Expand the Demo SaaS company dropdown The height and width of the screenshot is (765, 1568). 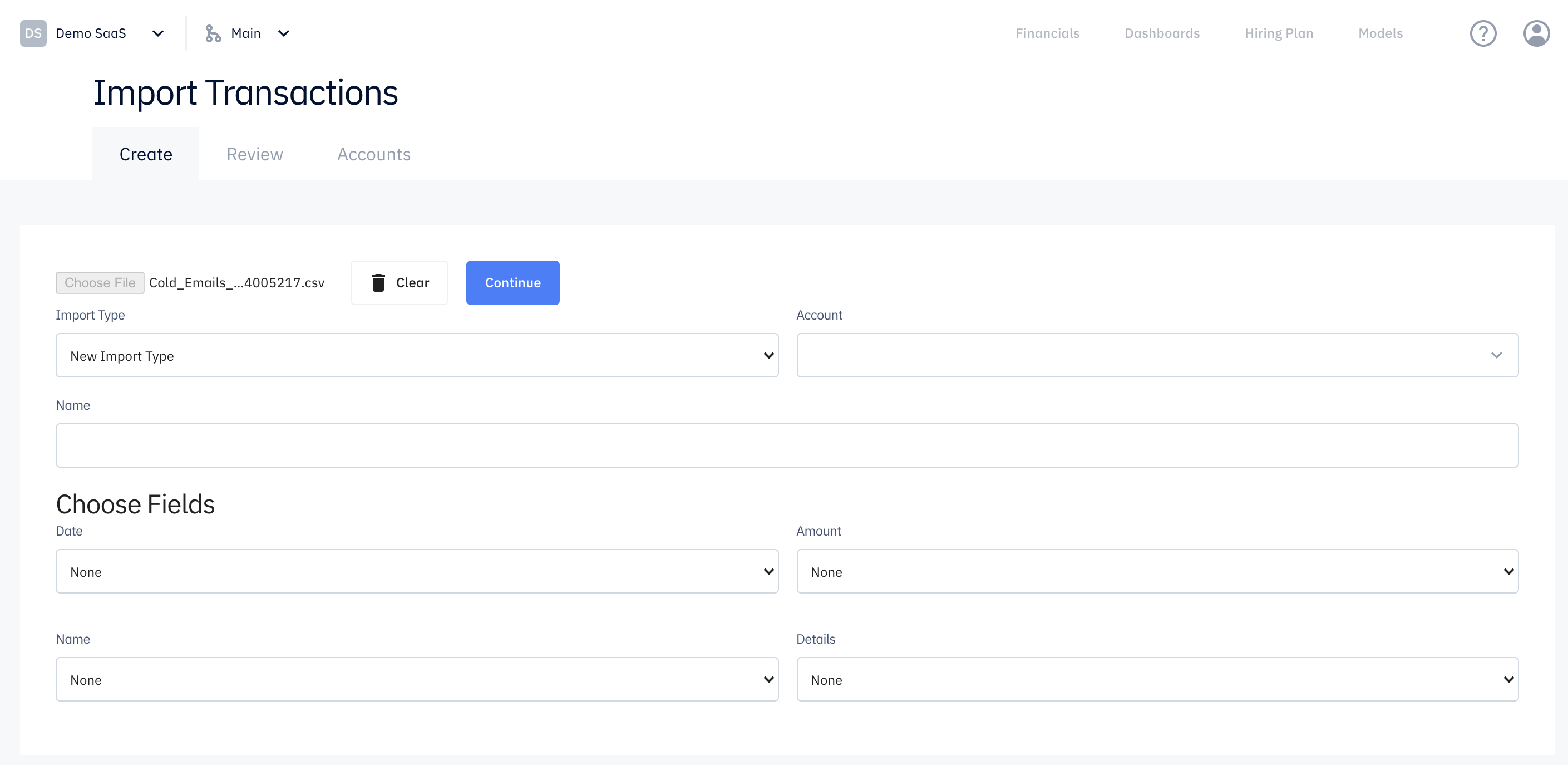[157, 33]
